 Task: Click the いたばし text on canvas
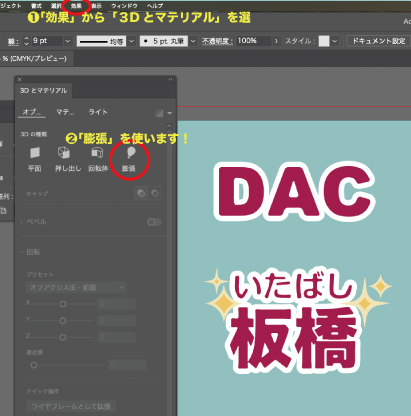click(293, 287)
